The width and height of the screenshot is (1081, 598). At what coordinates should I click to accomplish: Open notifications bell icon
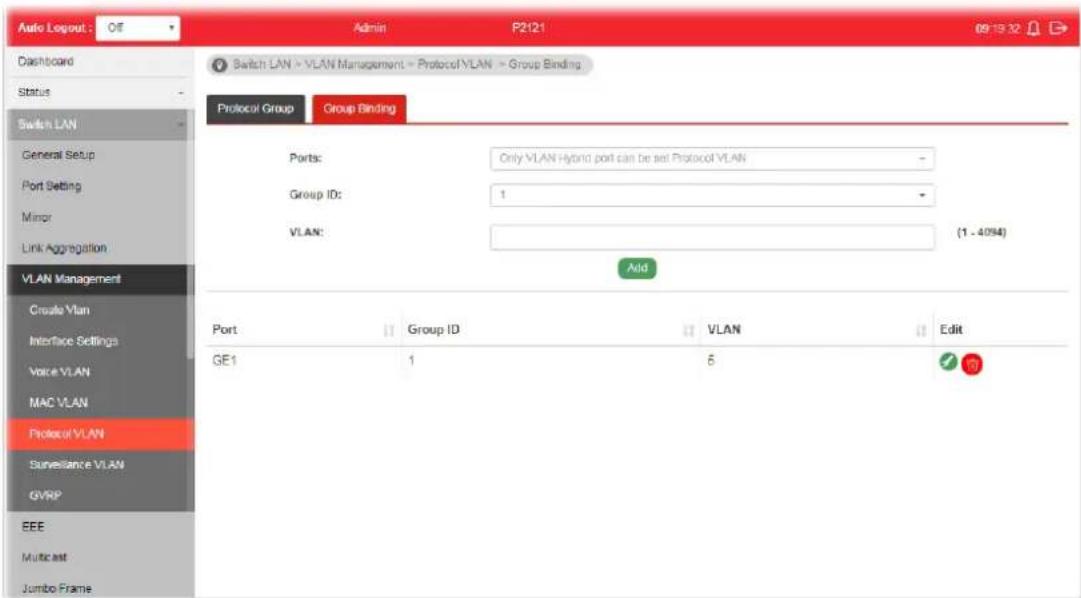(1033, 28)
